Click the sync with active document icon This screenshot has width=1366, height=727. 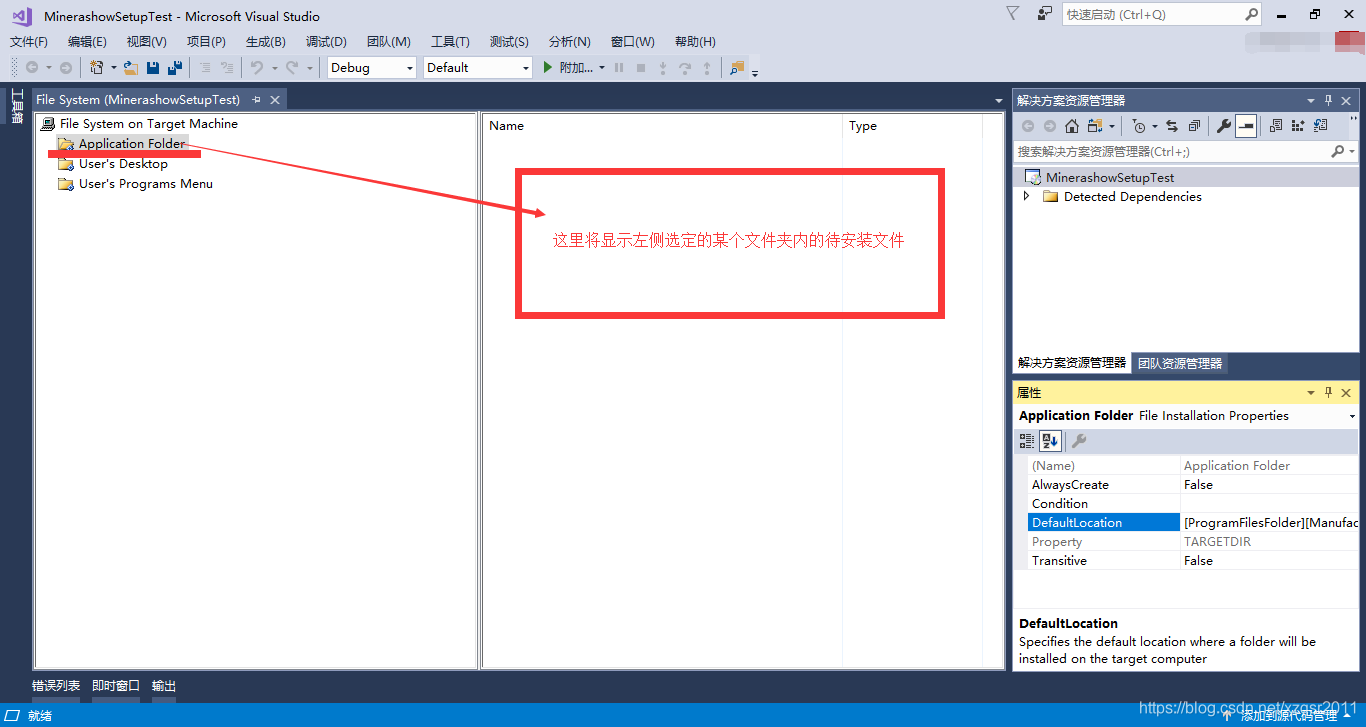(1172, 126)
